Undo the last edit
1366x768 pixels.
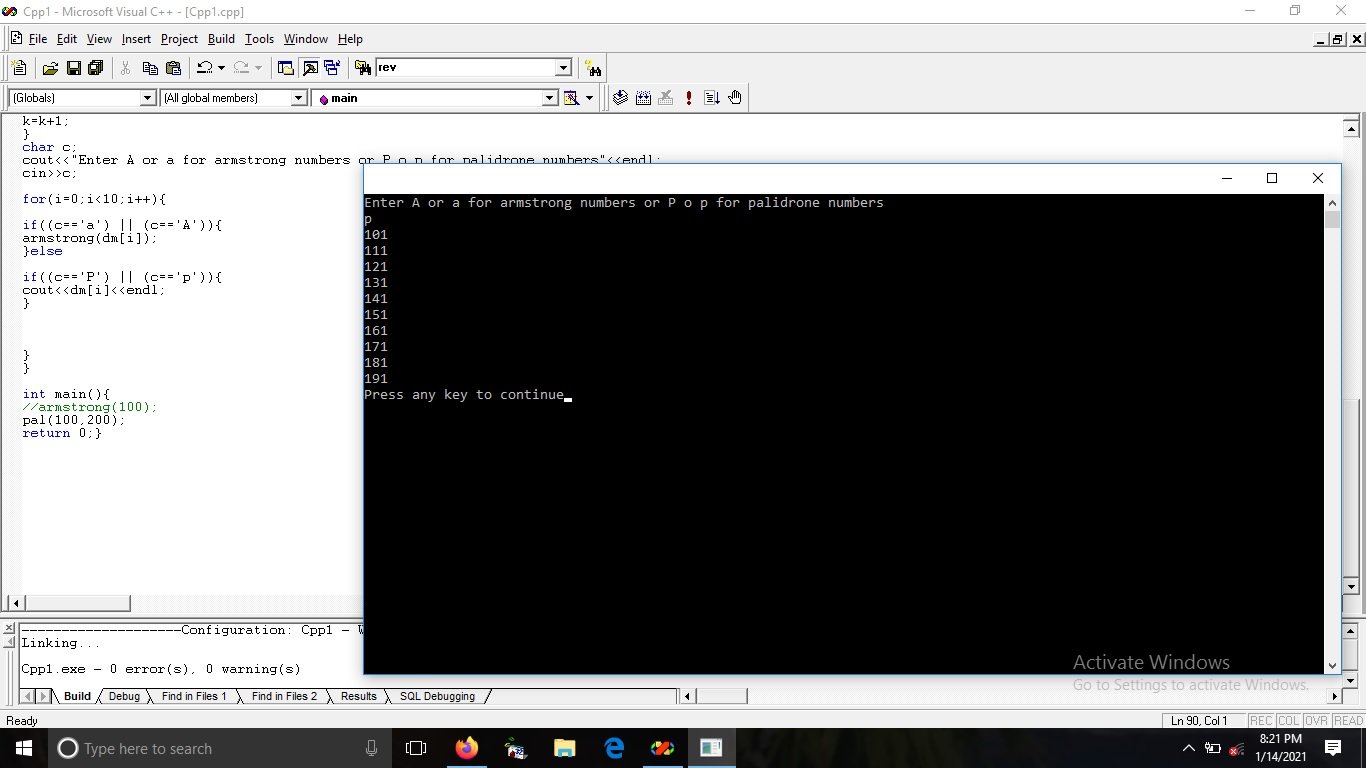[x=204, y=68]
